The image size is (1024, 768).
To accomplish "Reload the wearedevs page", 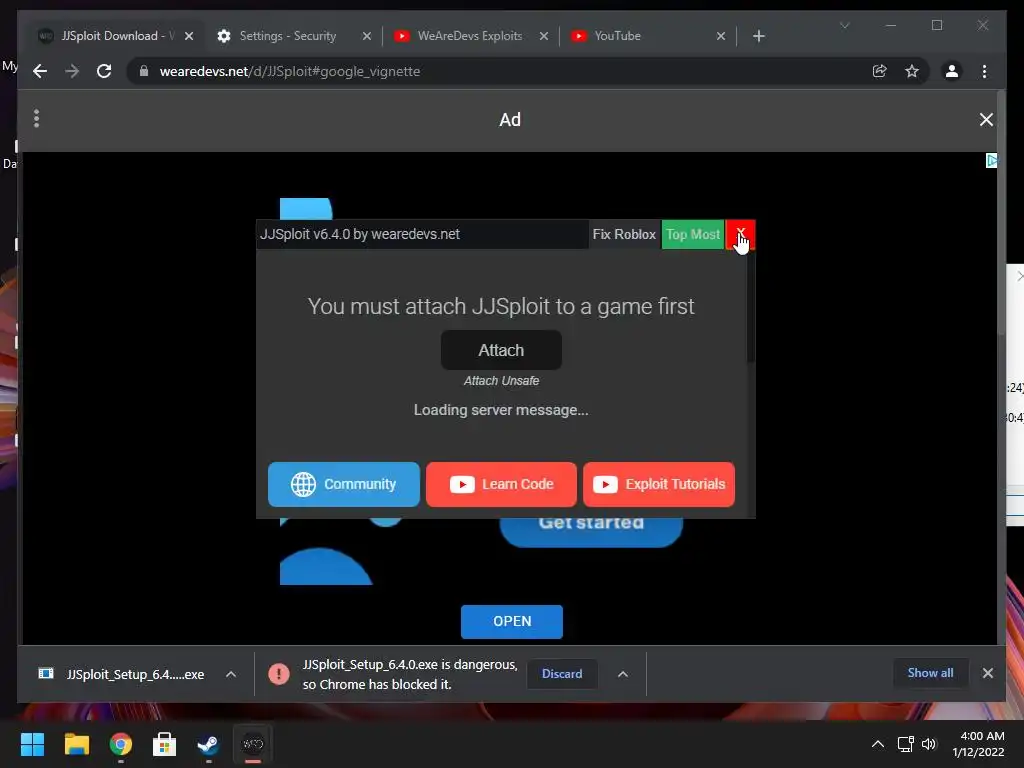I will coord(104,71).
